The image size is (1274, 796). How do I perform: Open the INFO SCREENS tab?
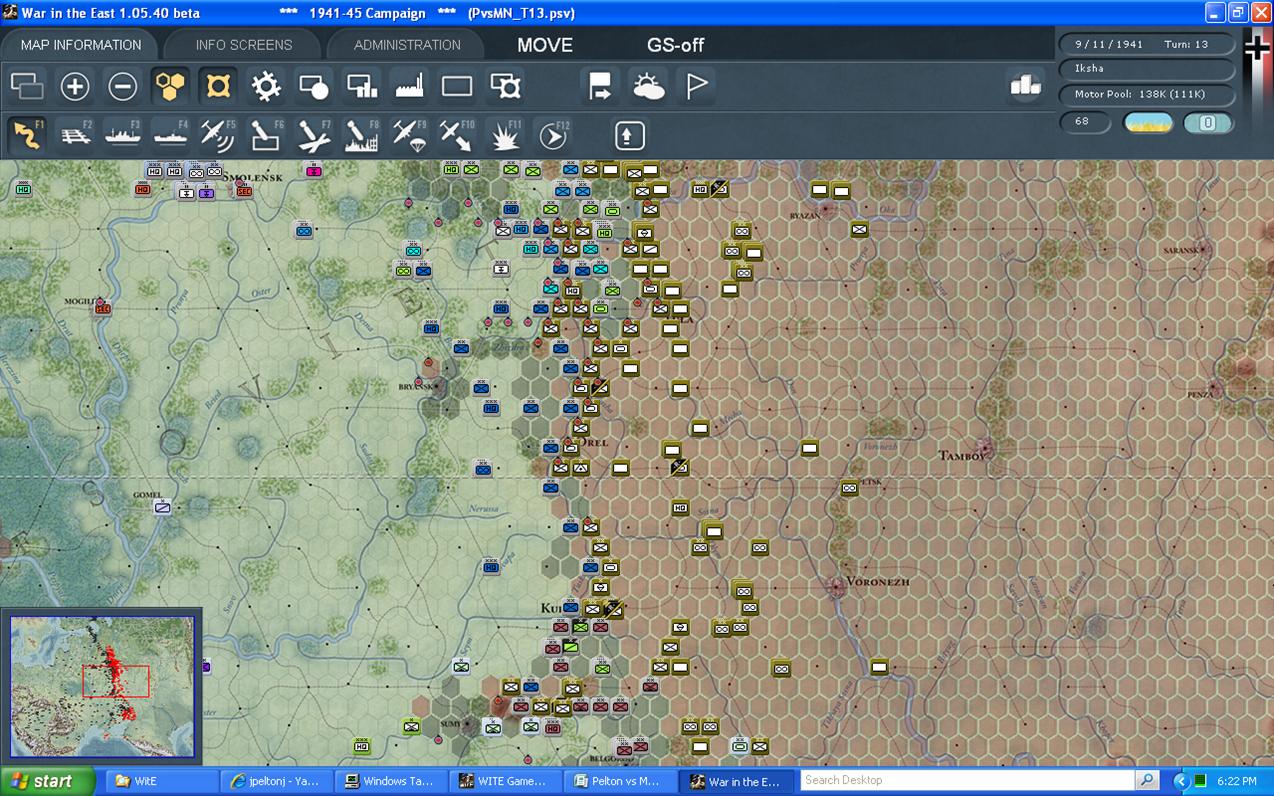pos(244,45)
